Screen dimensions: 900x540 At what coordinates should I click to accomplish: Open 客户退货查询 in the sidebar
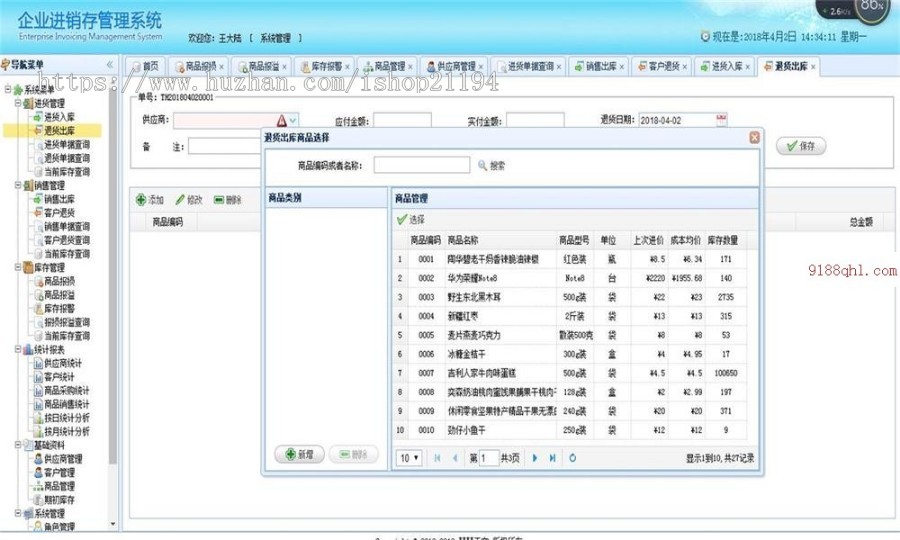(x=67, y=240)
